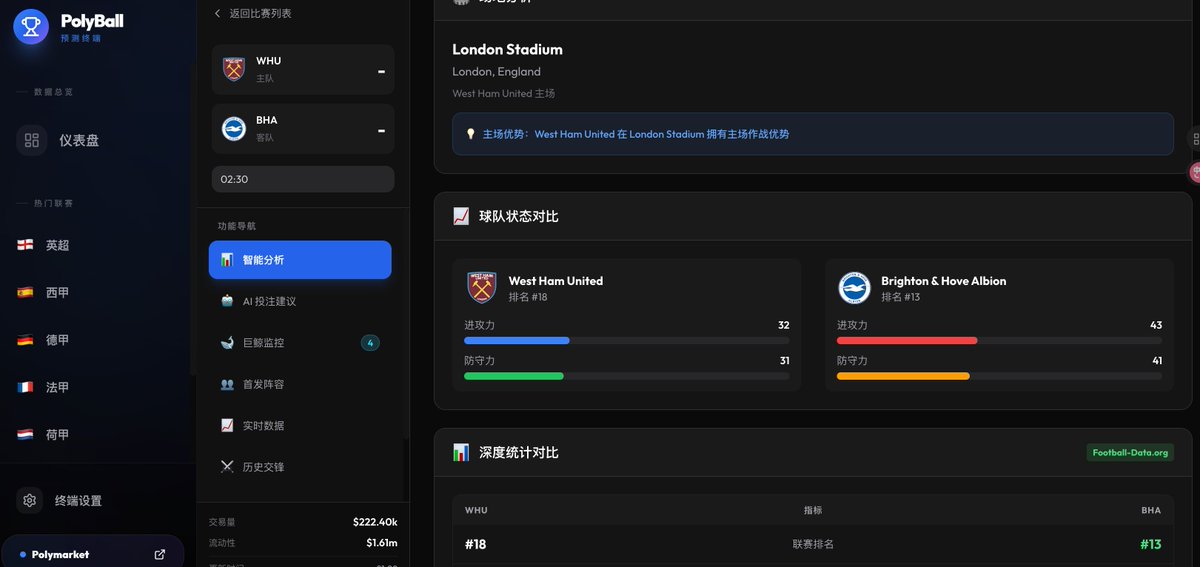This screenshot has width=1200, height=567.
Task: Click the grid icon at right edge
Action: 1195,139
